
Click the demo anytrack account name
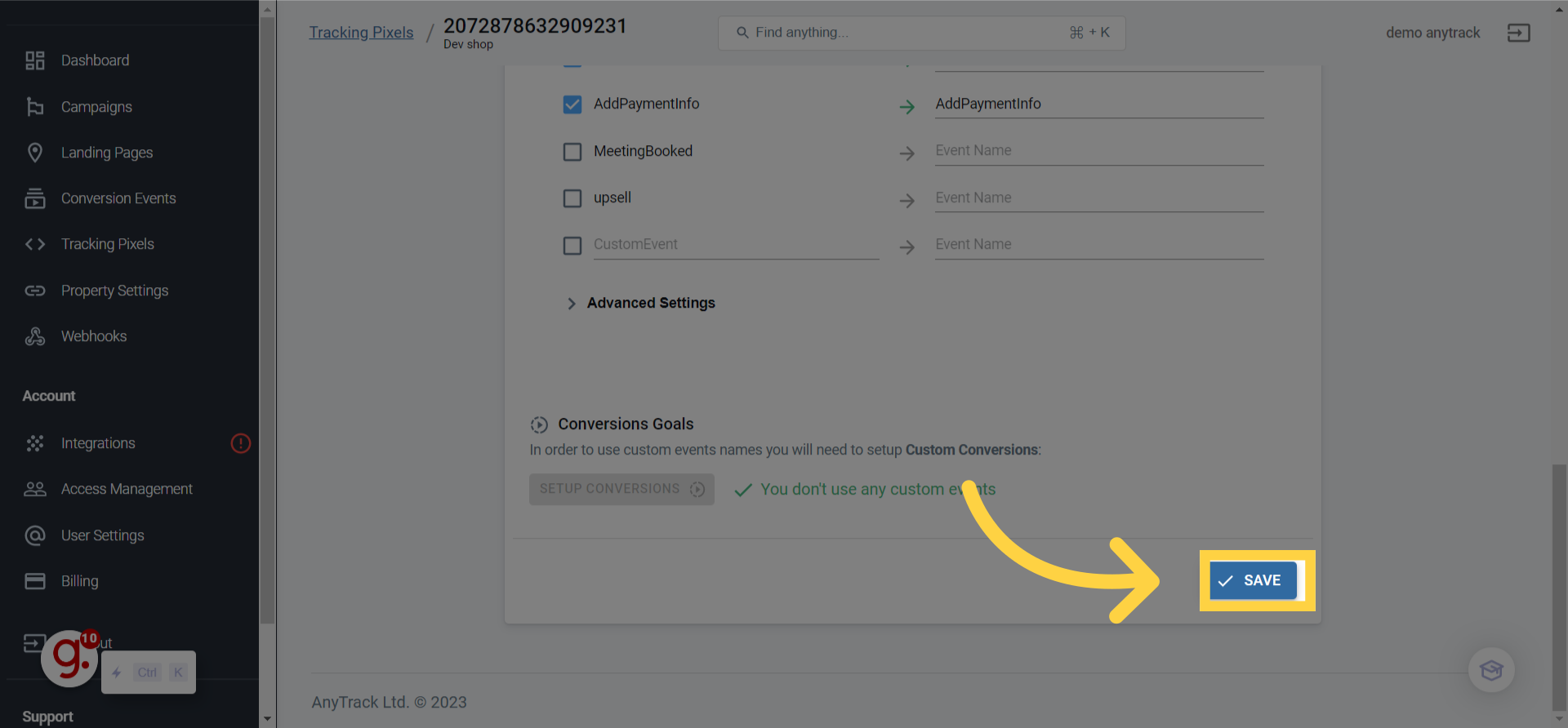[1432, 33]
